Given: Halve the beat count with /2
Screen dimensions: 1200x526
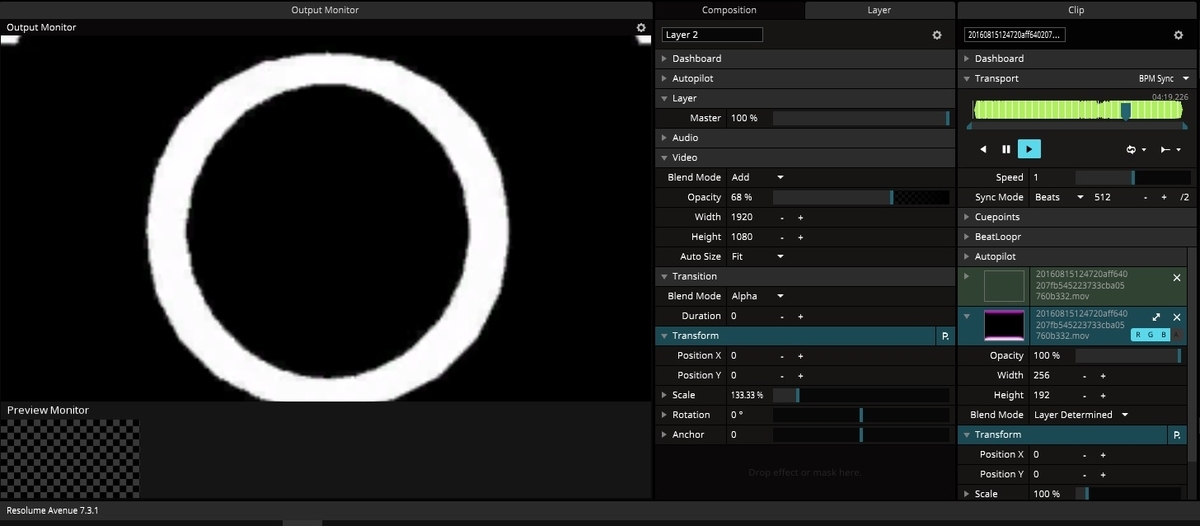Looking at the screenshot, I should click(1184, 198).
